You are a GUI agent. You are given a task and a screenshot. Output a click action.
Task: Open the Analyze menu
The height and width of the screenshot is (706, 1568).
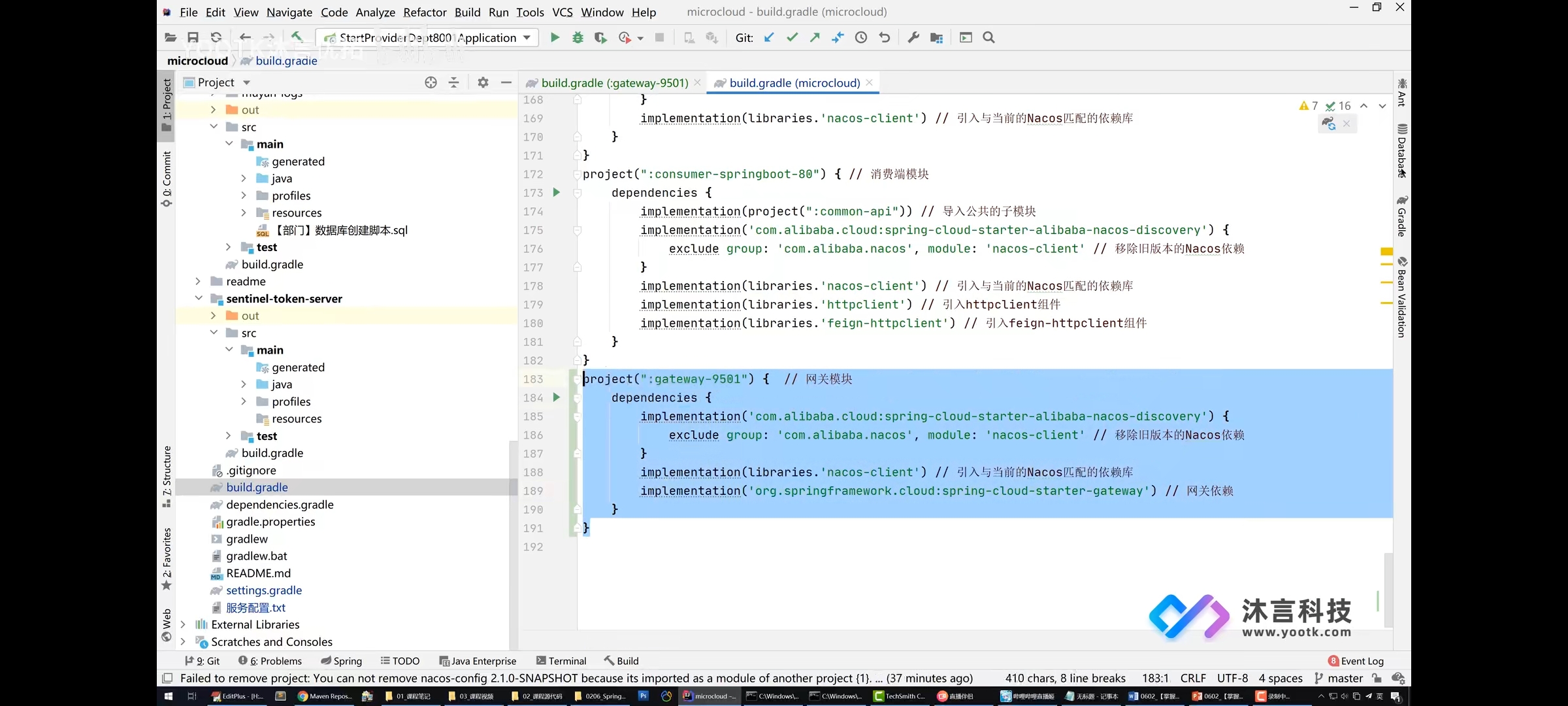pyautogui.click(x=375, y=12)
